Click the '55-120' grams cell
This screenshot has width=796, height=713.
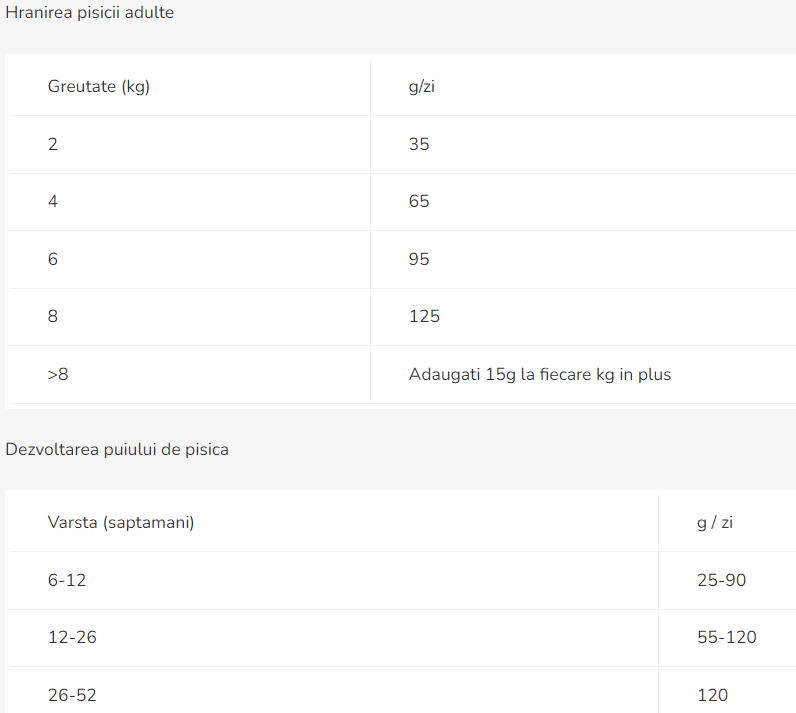pyautogui.click(x=726, y=637)
